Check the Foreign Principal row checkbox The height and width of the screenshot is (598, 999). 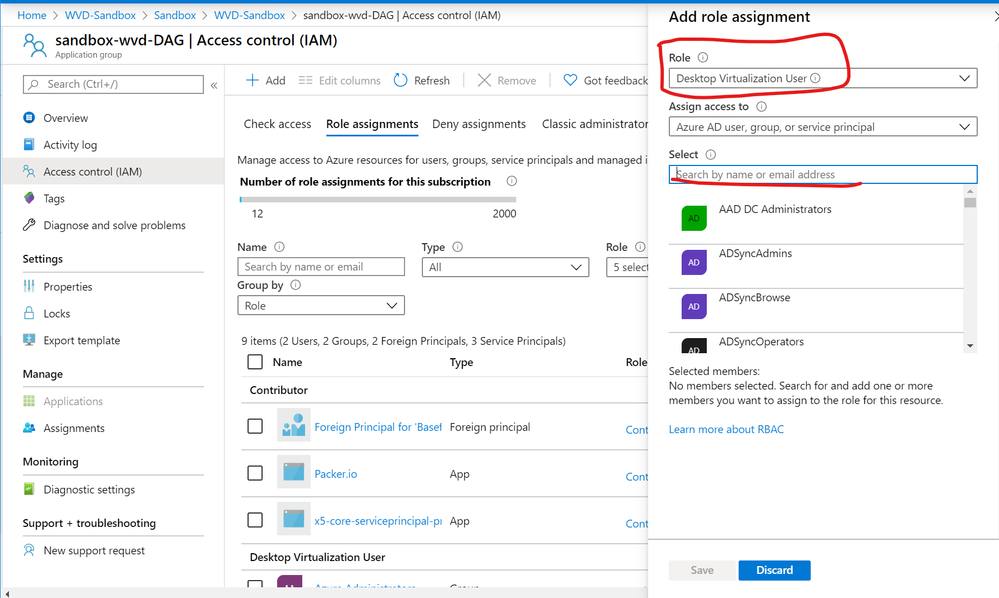(255, 426)
